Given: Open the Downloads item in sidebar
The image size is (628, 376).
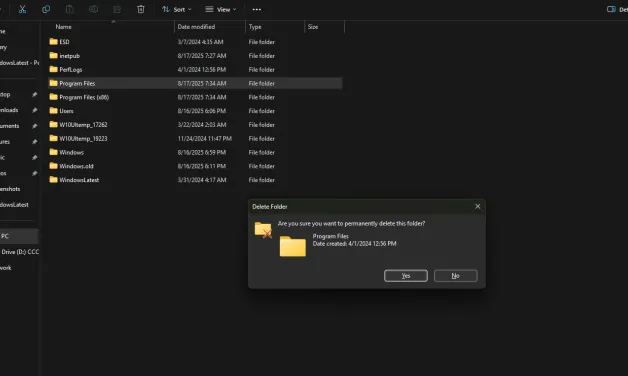Looking at the screenshot, I should 9,110.
